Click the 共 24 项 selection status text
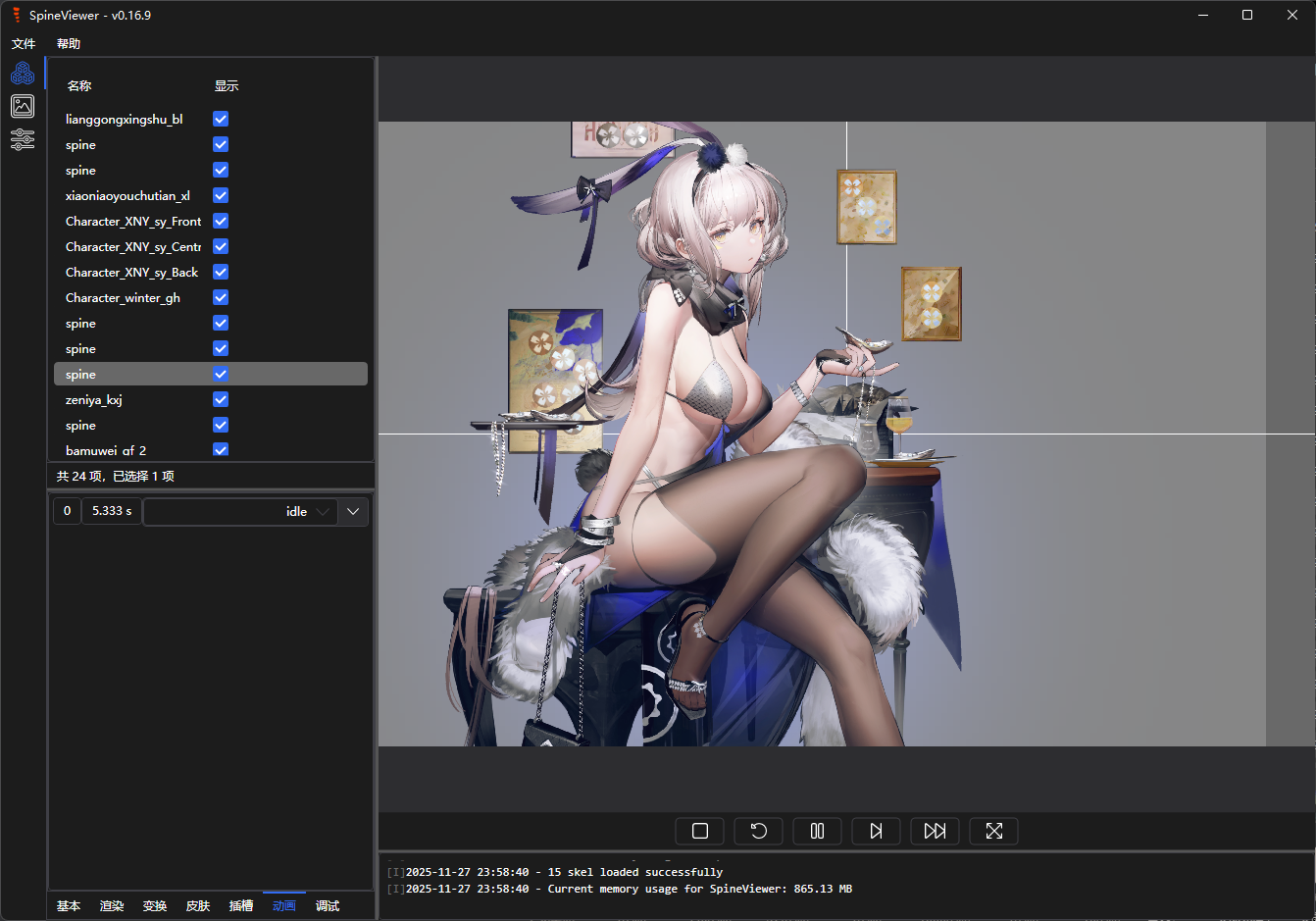 click(x=116, y=476)
